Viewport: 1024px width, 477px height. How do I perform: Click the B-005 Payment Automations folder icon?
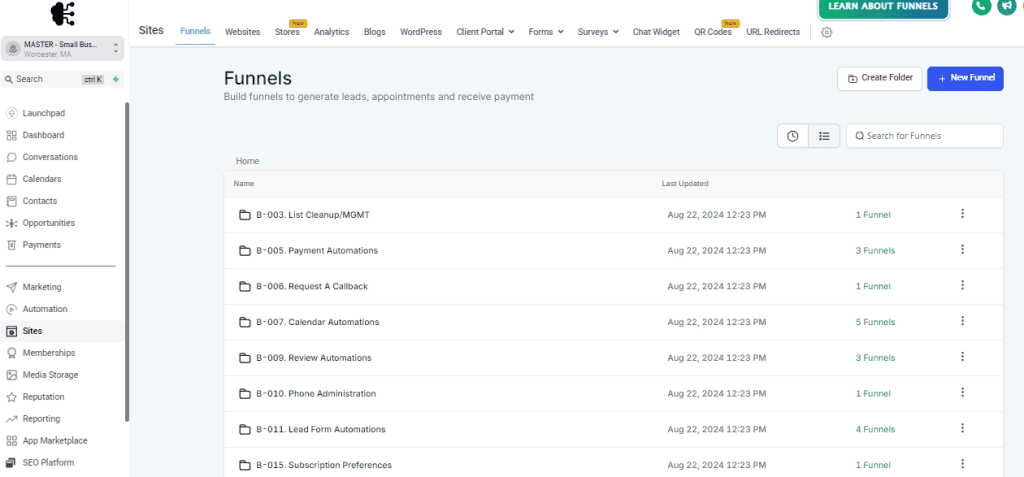click(245, 251)
